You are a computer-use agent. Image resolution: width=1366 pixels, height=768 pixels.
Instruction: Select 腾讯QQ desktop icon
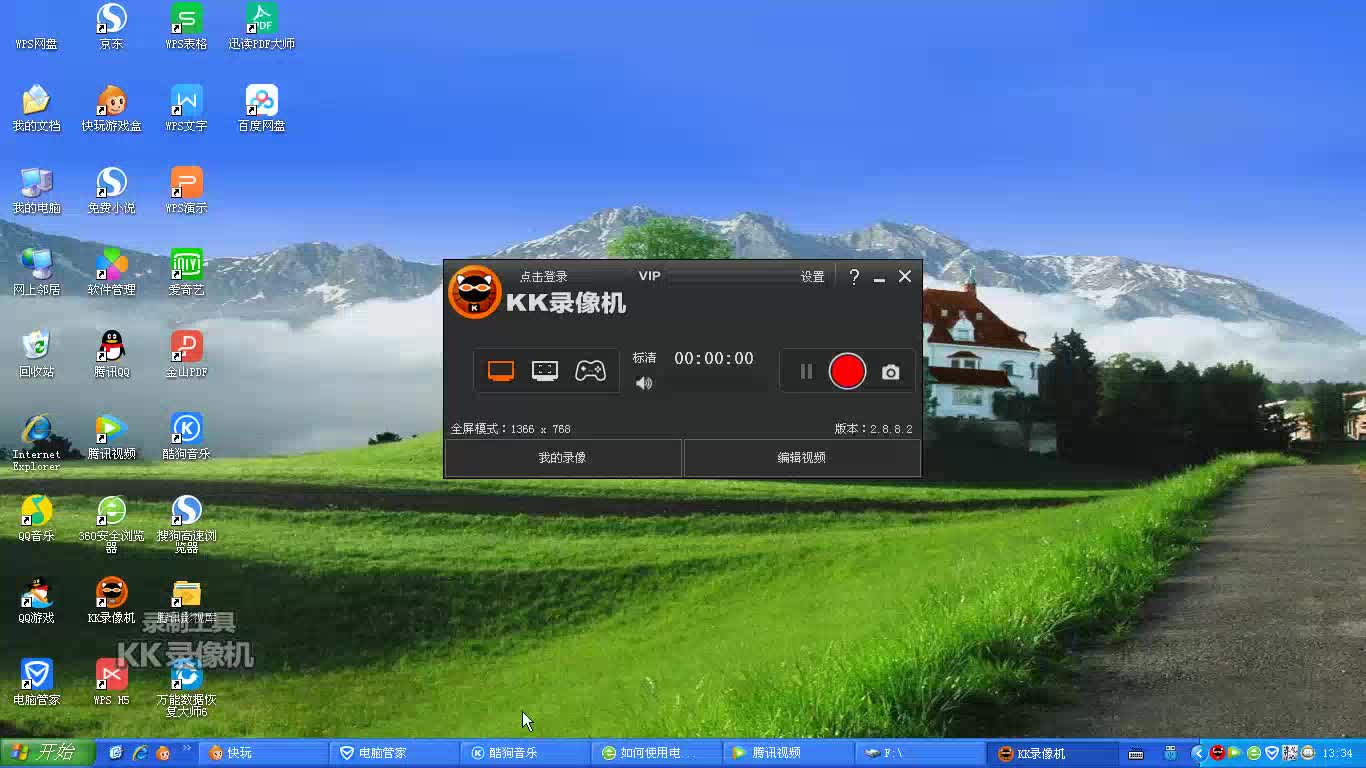(111, 355)
